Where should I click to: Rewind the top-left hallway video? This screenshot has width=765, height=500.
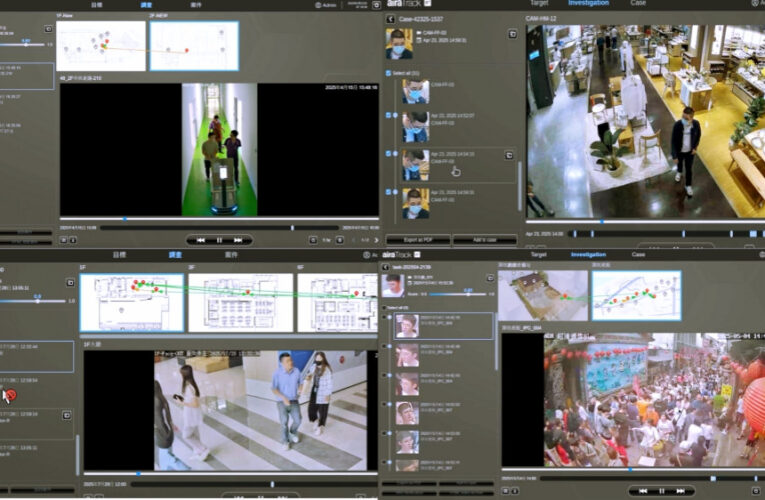click(201, 240)
